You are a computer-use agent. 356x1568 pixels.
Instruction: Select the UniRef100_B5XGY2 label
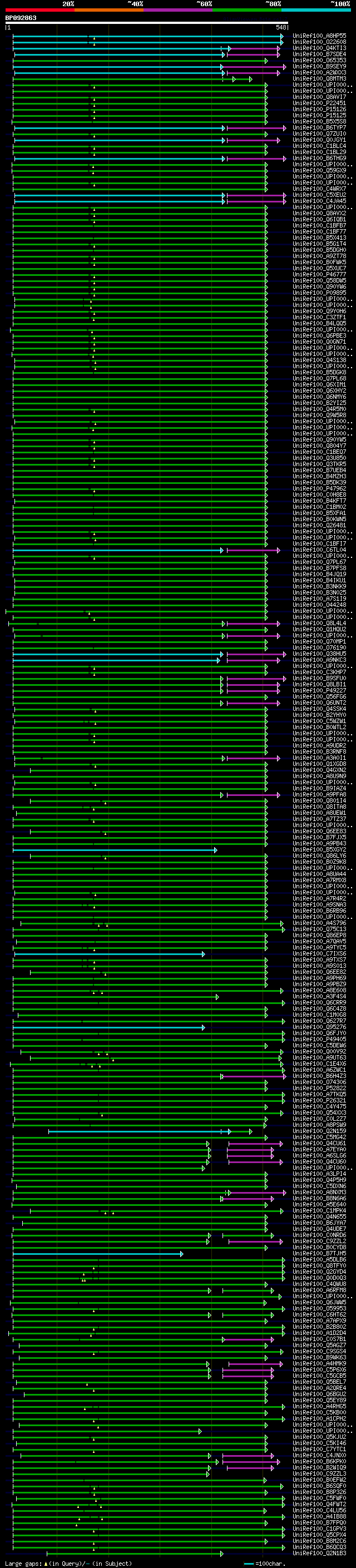coord(319,850)
